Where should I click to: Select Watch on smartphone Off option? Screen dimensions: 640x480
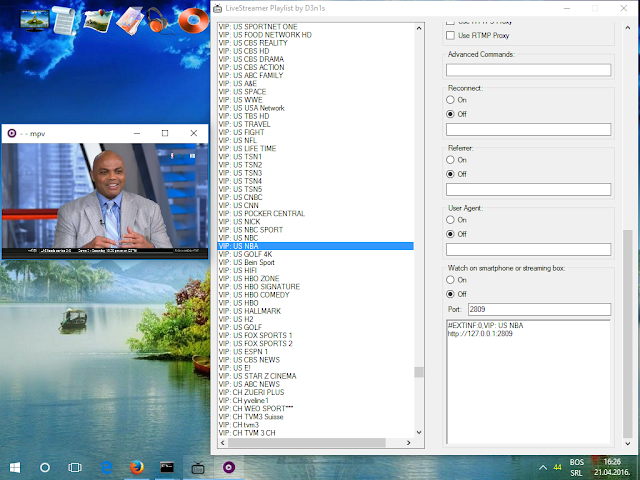(x=450, y=294)
